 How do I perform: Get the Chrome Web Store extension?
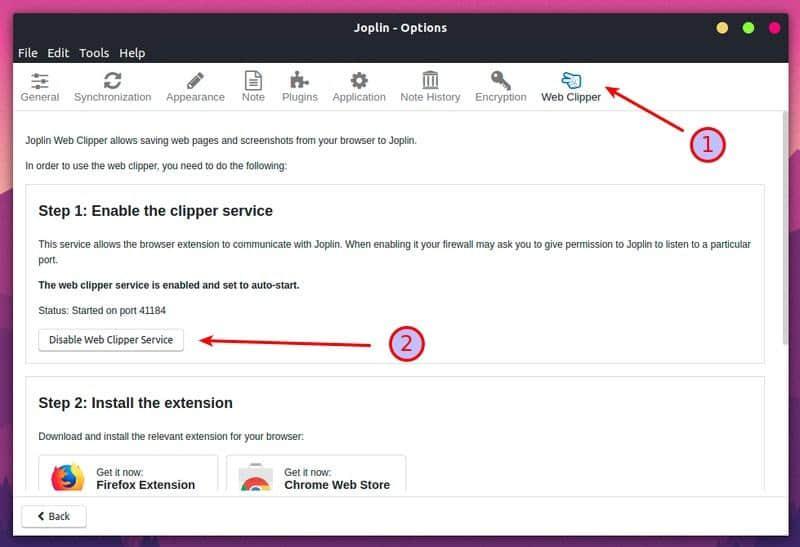(336, 484)
